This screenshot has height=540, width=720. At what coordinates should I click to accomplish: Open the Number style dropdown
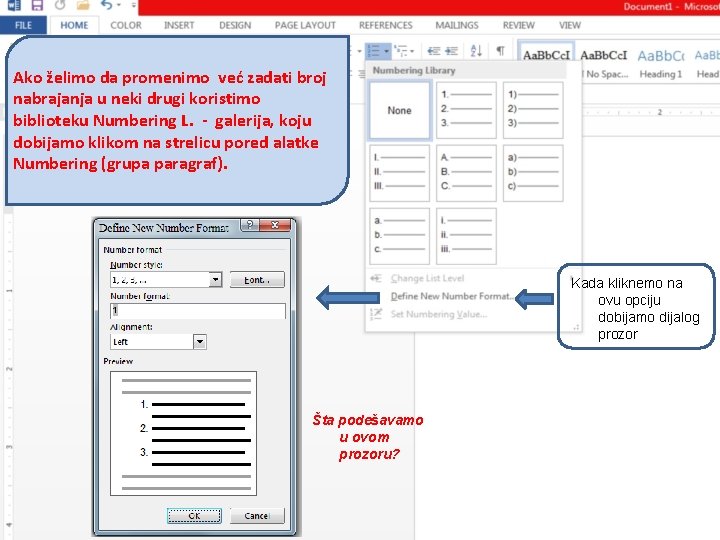pos(216,280)
